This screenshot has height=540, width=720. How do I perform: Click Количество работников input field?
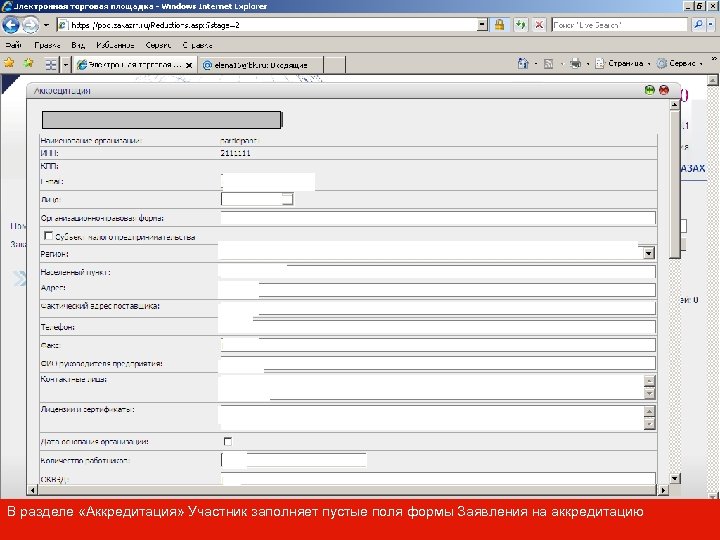coord(294,460)
